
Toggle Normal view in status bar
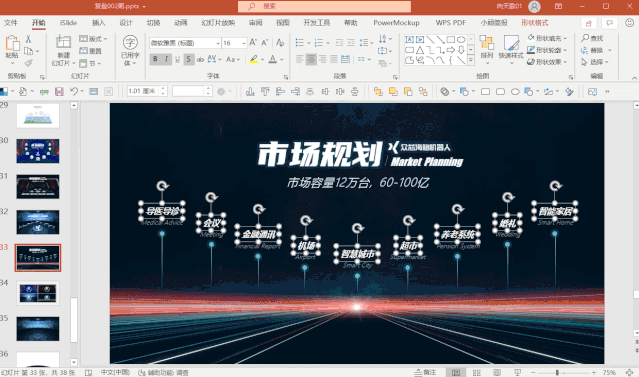pos(456,373)
